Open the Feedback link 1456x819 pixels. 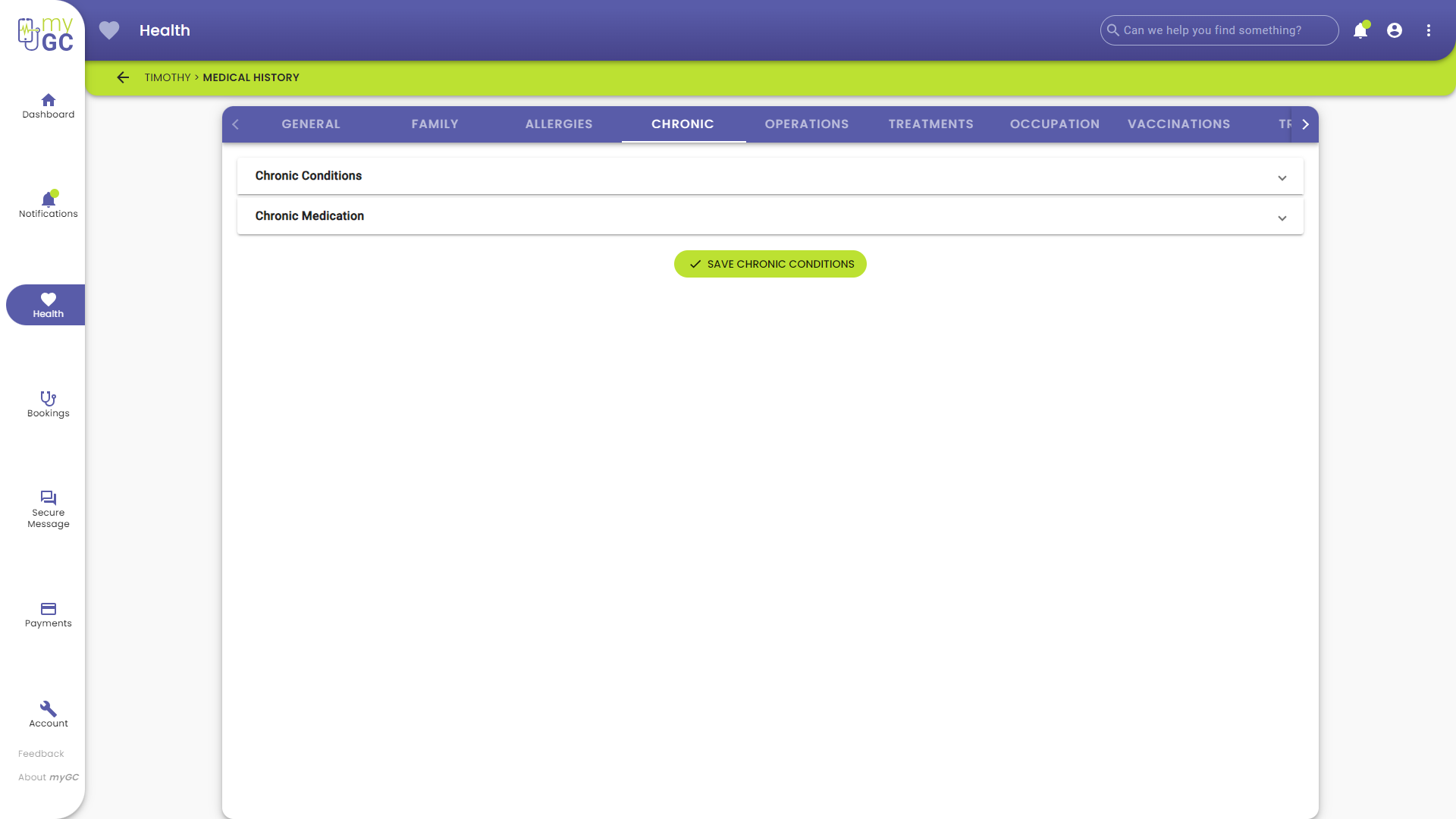41,754
